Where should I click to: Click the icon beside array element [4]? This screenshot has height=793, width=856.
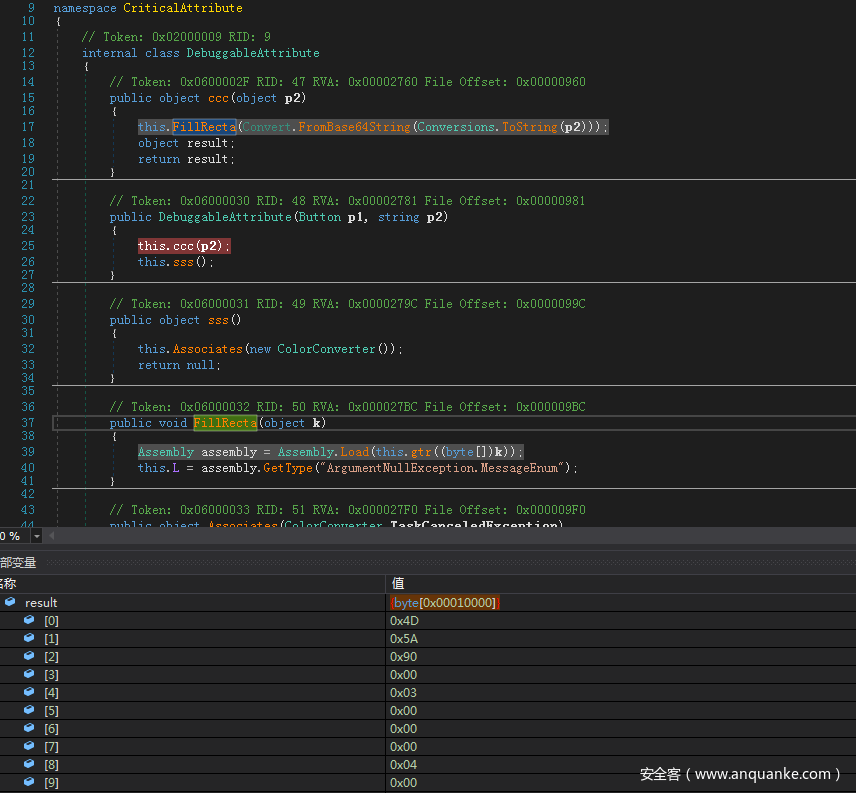tap(29, 692)
